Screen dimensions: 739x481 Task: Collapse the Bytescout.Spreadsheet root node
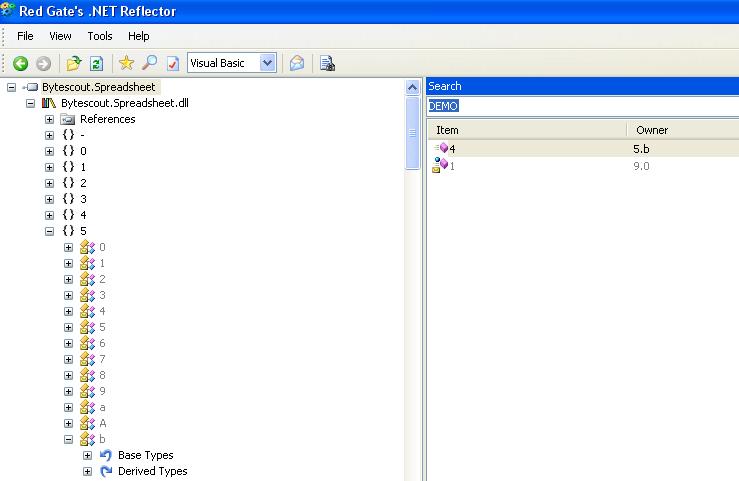[x=12, y=87]
